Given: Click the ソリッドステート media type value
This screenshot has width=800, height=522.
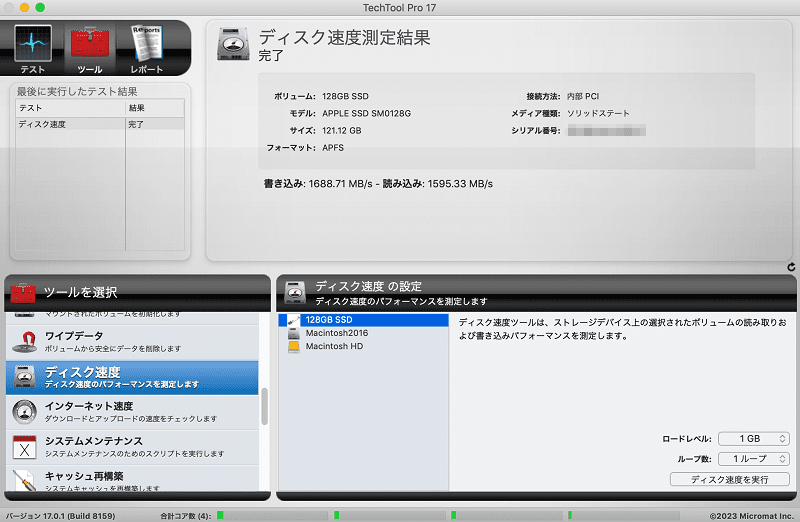Looking at the screenshot, I should (598, 113).
